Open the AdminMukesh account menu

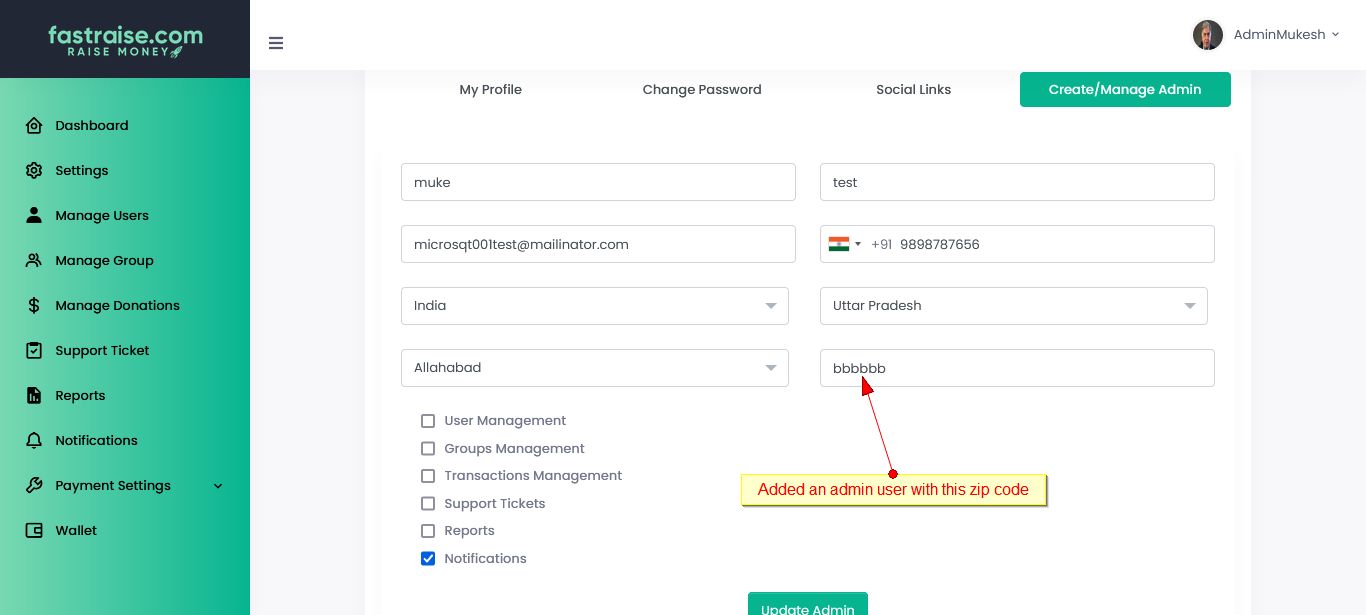pyautogui.click(x=1266, y=35)
